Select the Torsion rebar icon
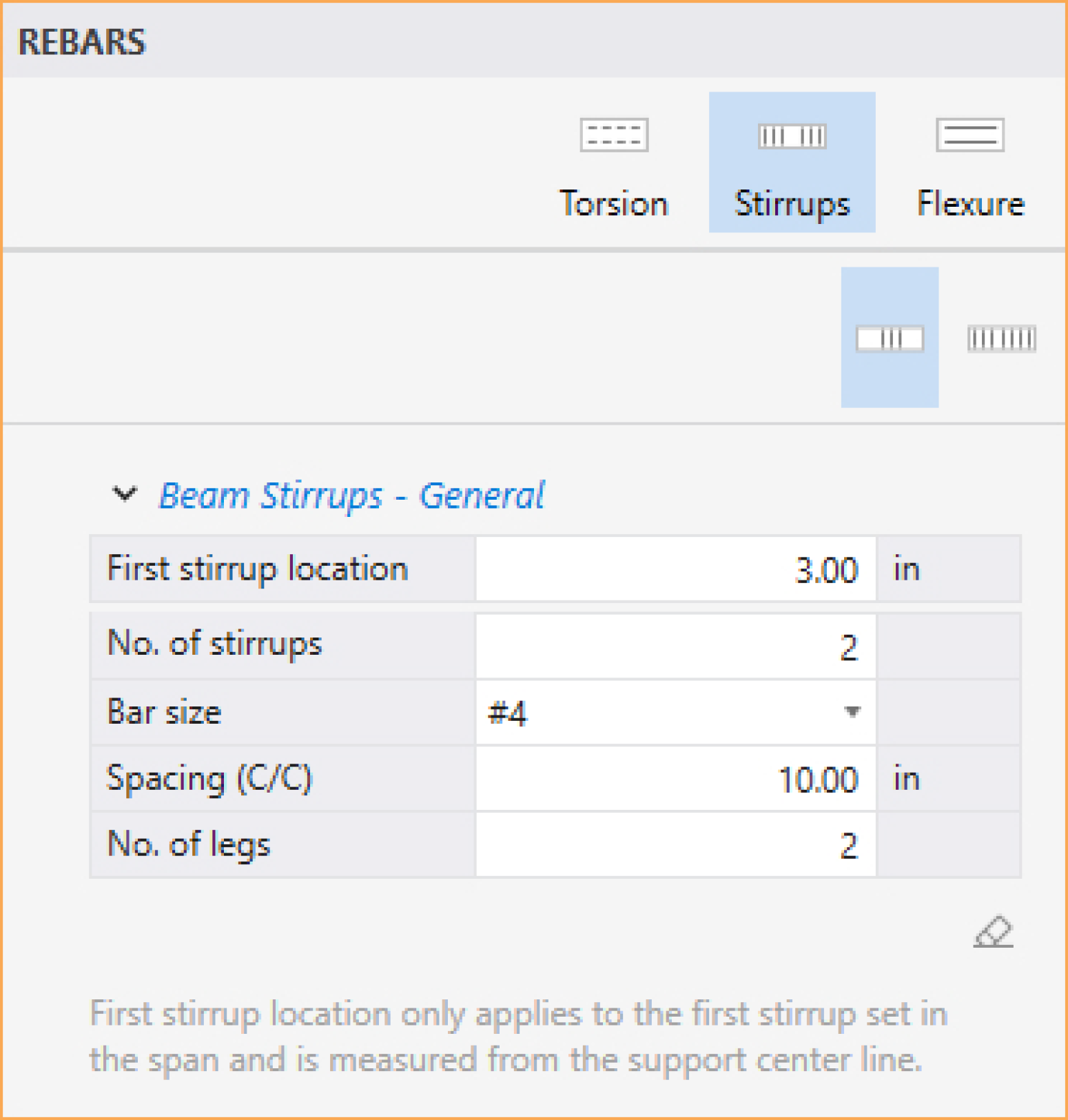The image size is (1068, 1120). tap(614, 134)
